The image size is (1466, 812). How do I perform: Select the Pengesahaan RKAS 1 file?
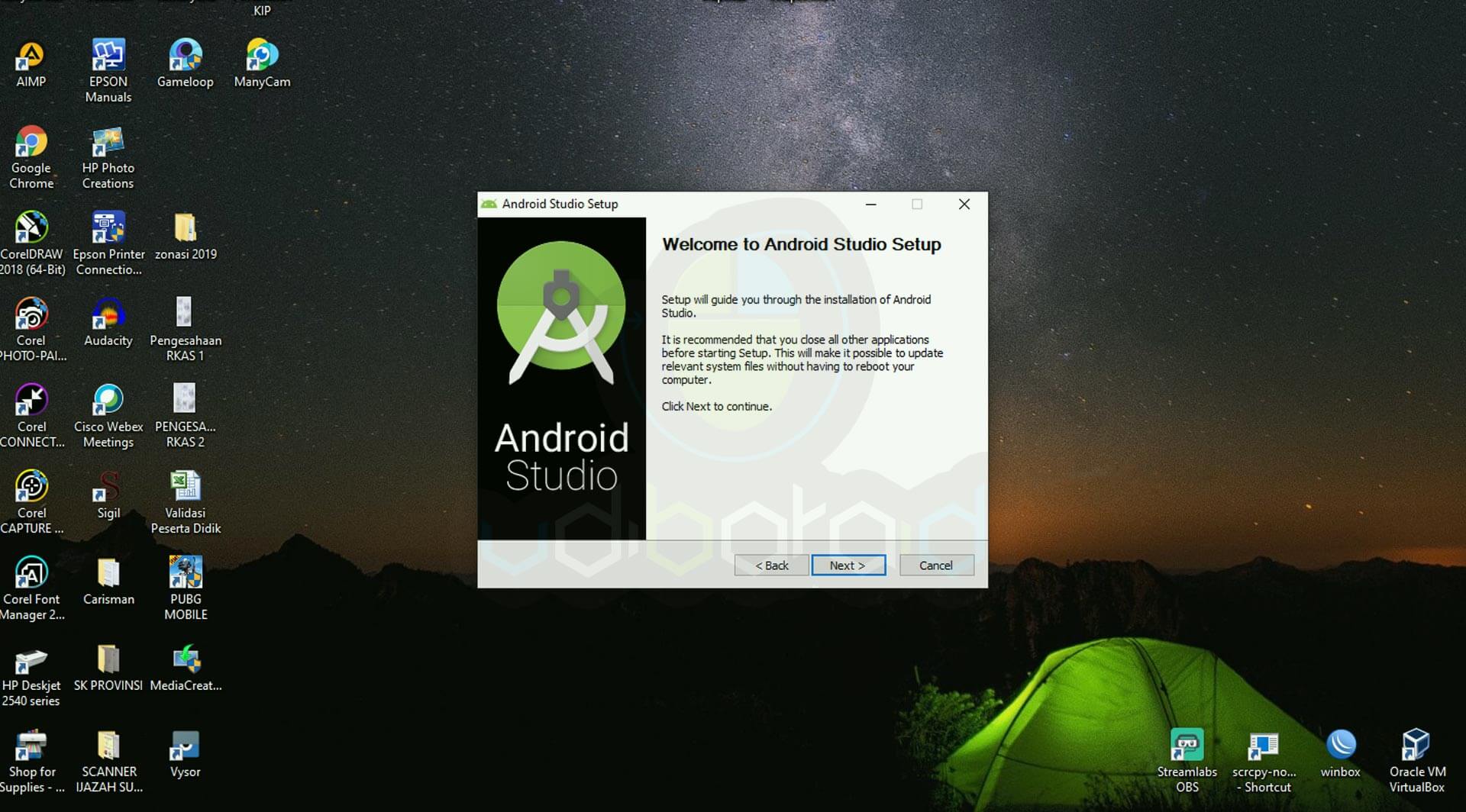(186, 330)
